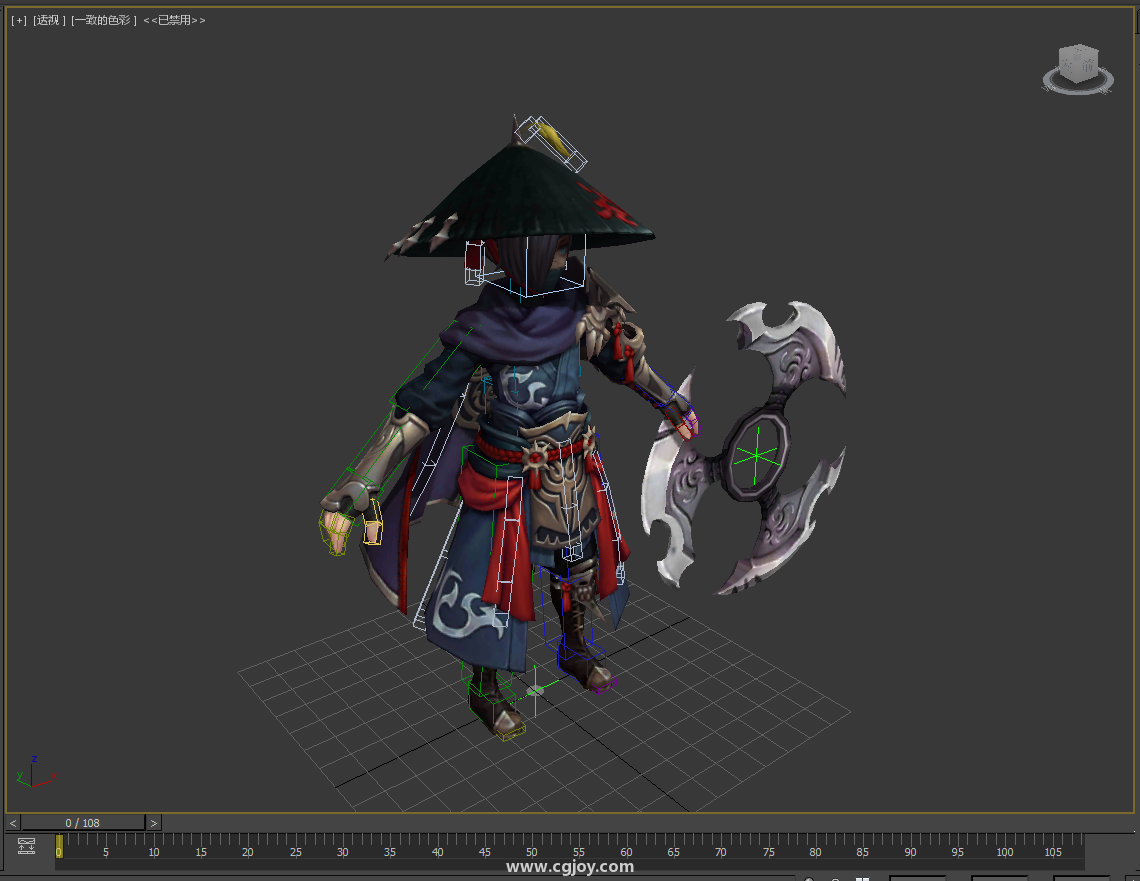Click the 0 / 108 time slider handle
The width and height of the screenshot is (1140, 881).
[83, 823]
